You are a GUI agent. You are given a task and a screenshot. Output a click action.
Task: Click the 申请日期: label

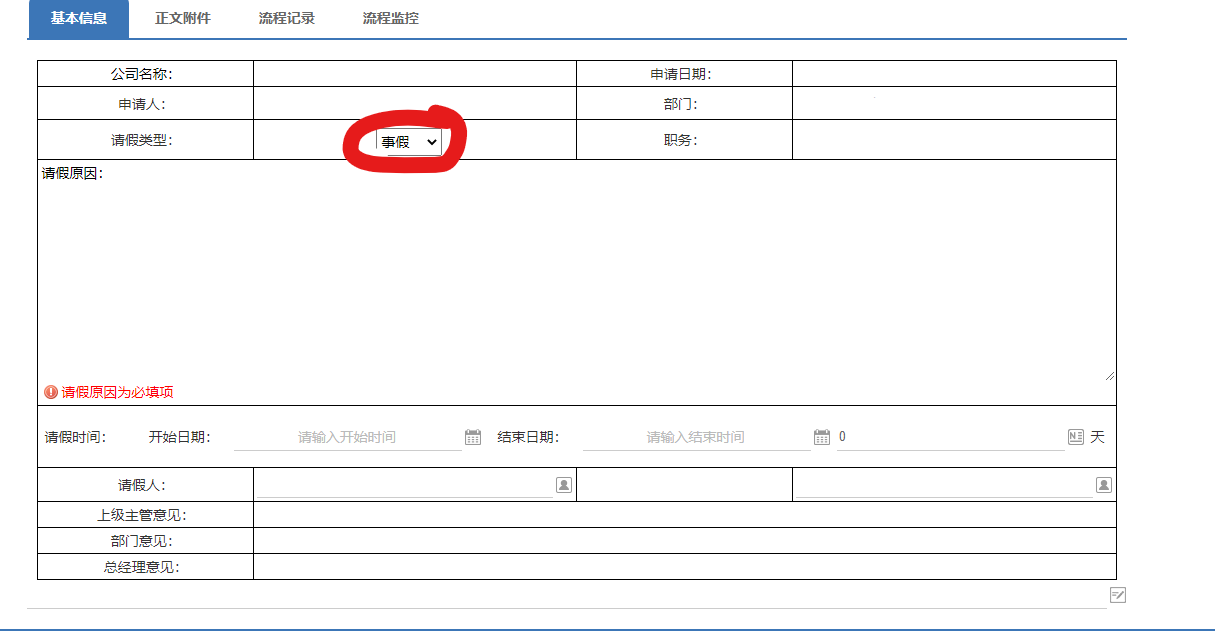[x=681, y=74]
